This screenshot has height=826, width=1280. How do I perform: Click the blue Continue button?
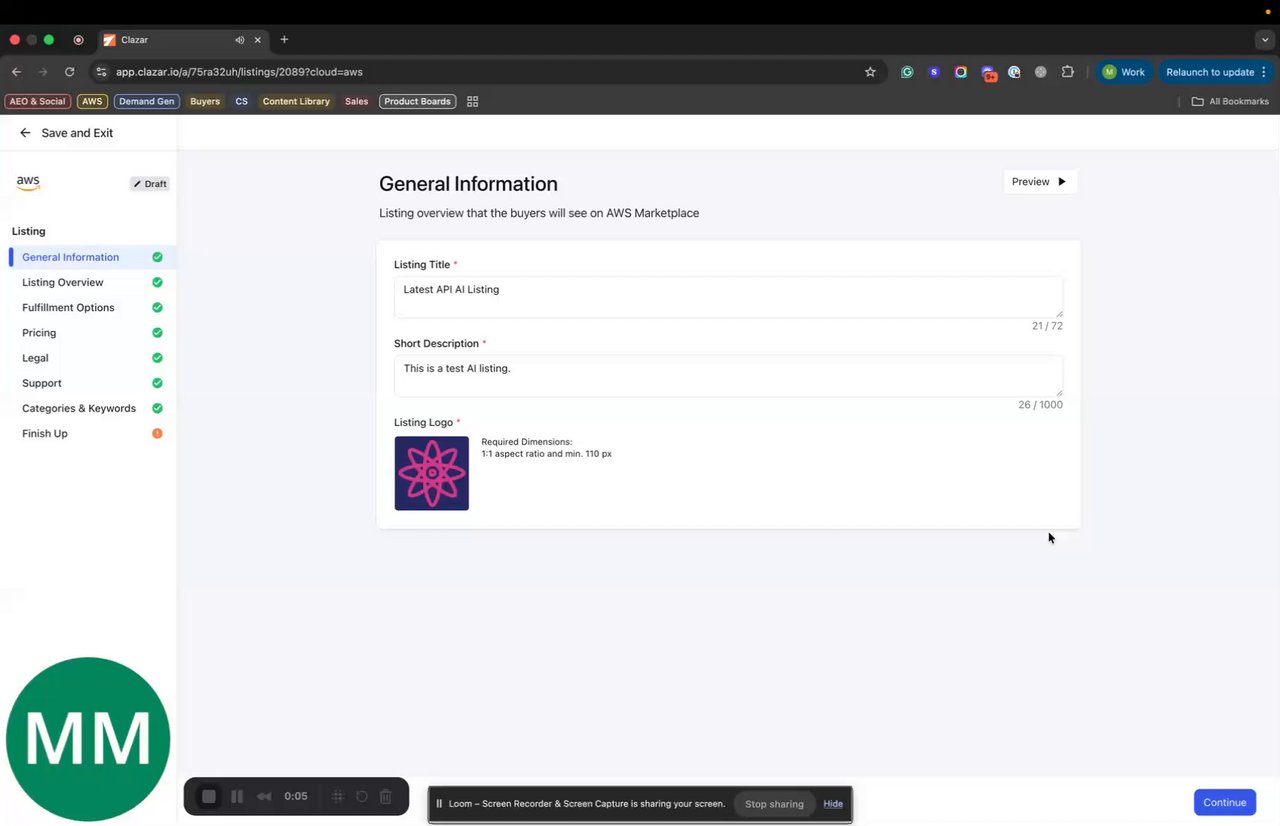[1224, 802]
